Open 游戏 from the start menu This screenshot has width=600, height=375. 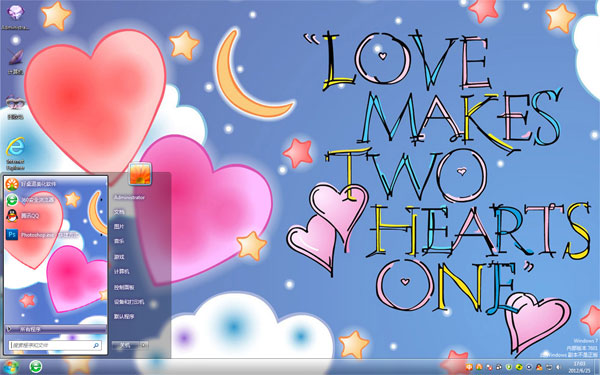[x=119, y=257]
